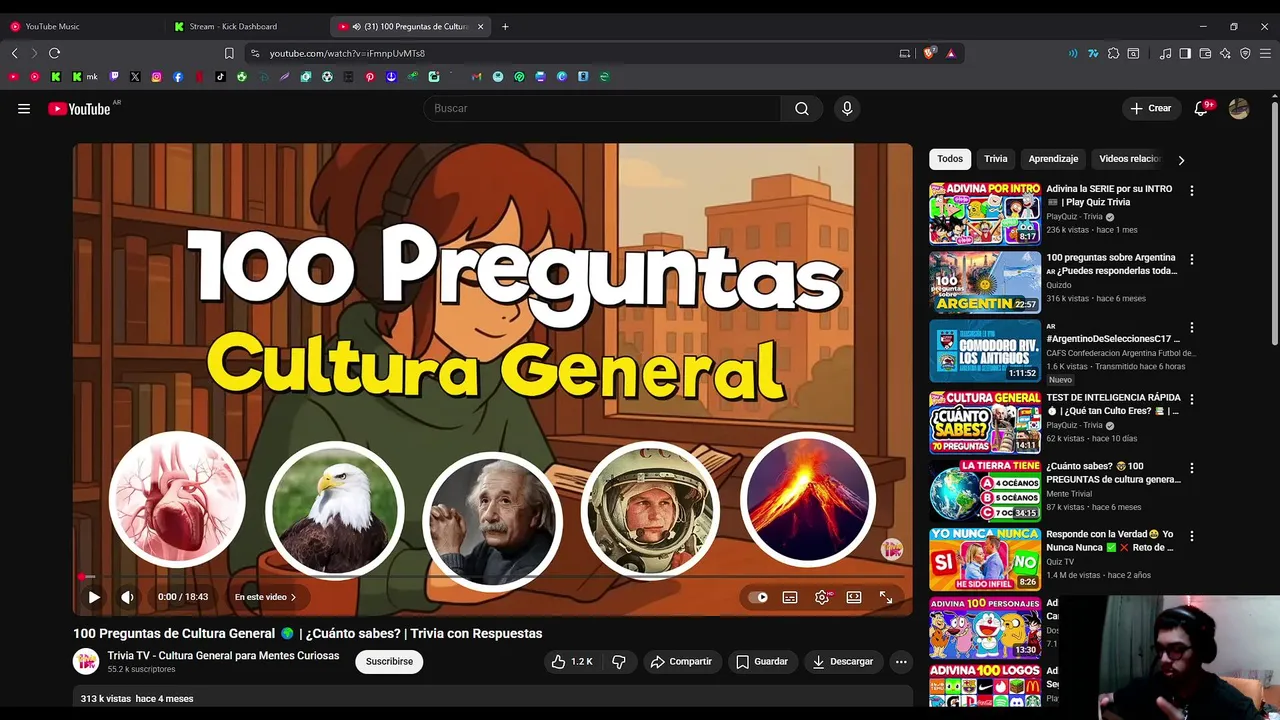
Task: Open options for "#ArgentinoDeSeleccionesC17" video
Action: [1191, 328]
